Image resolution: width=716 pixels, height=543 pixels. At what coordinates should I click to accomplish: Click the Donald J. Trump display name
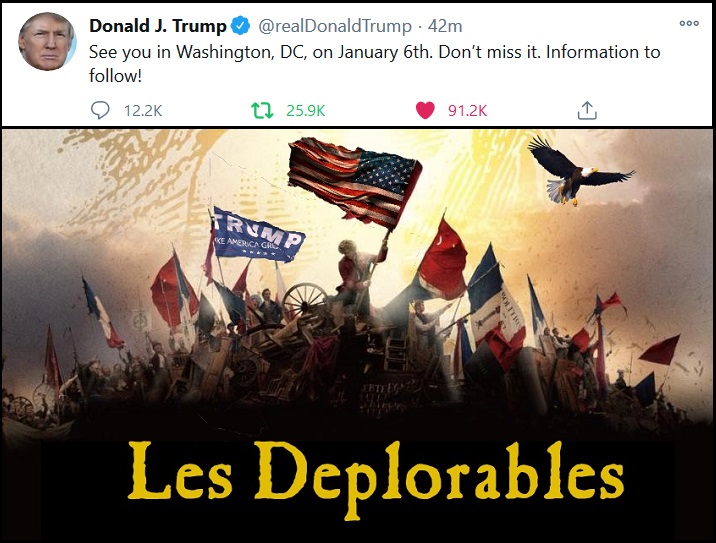158,26
